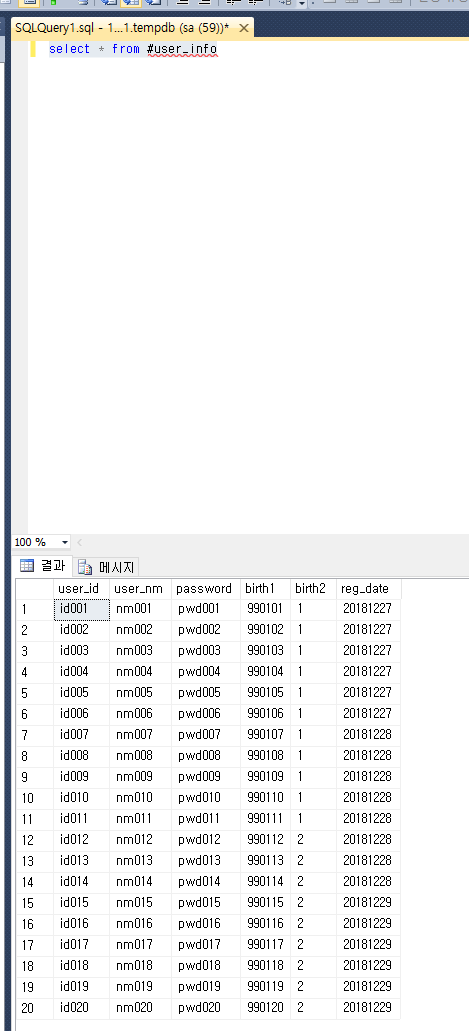
Task: Switch to the 결과 results tab
Action: pyautogui.click(x=43, y=565)
